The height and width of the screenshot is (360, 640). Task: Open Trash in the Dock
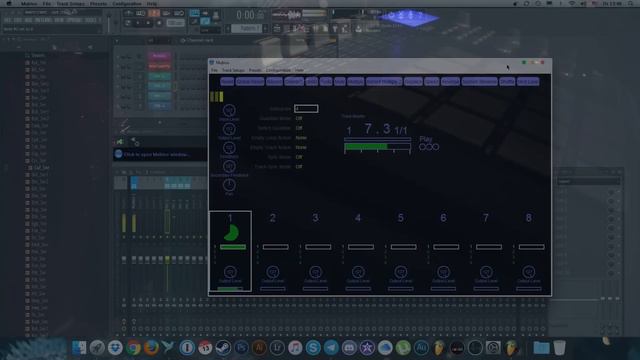559,348
